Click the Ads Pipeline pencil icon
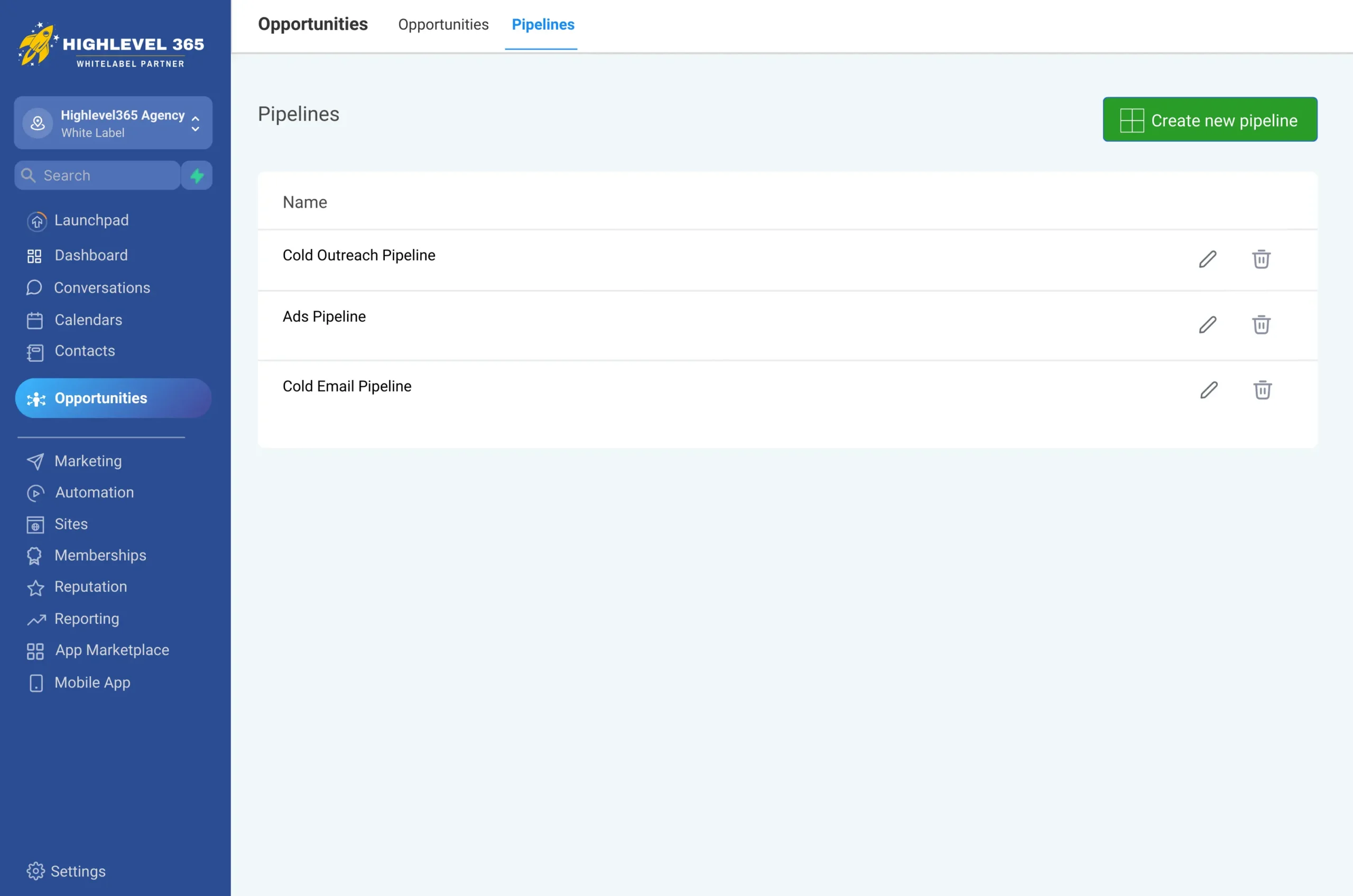The image size is (1353, 896). point(1207,324)
